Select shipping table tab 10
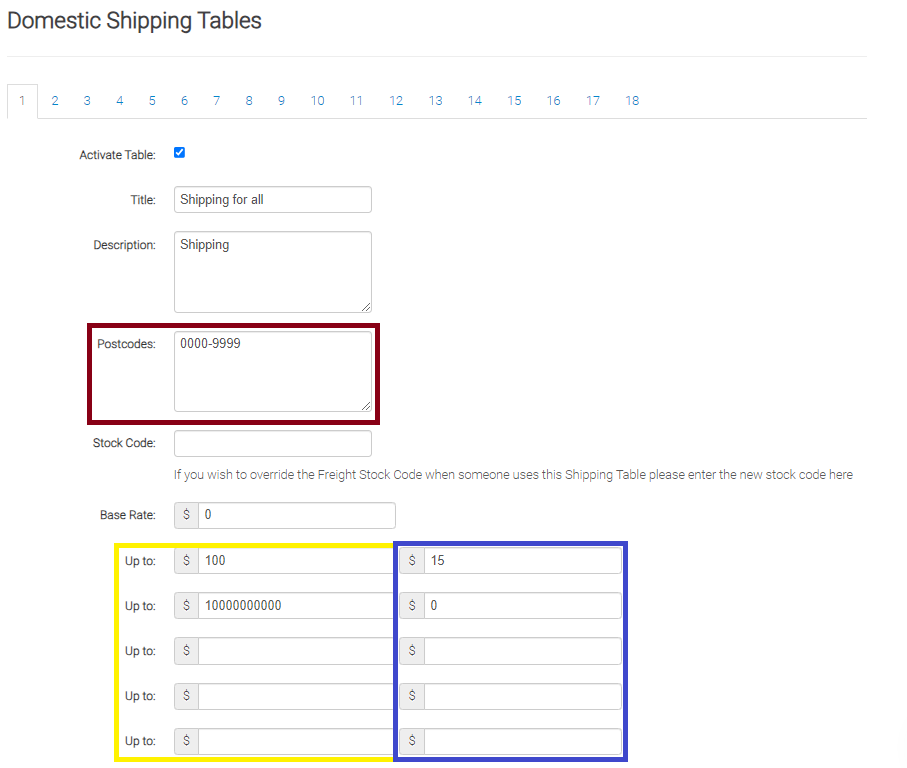 click(317, 101)
